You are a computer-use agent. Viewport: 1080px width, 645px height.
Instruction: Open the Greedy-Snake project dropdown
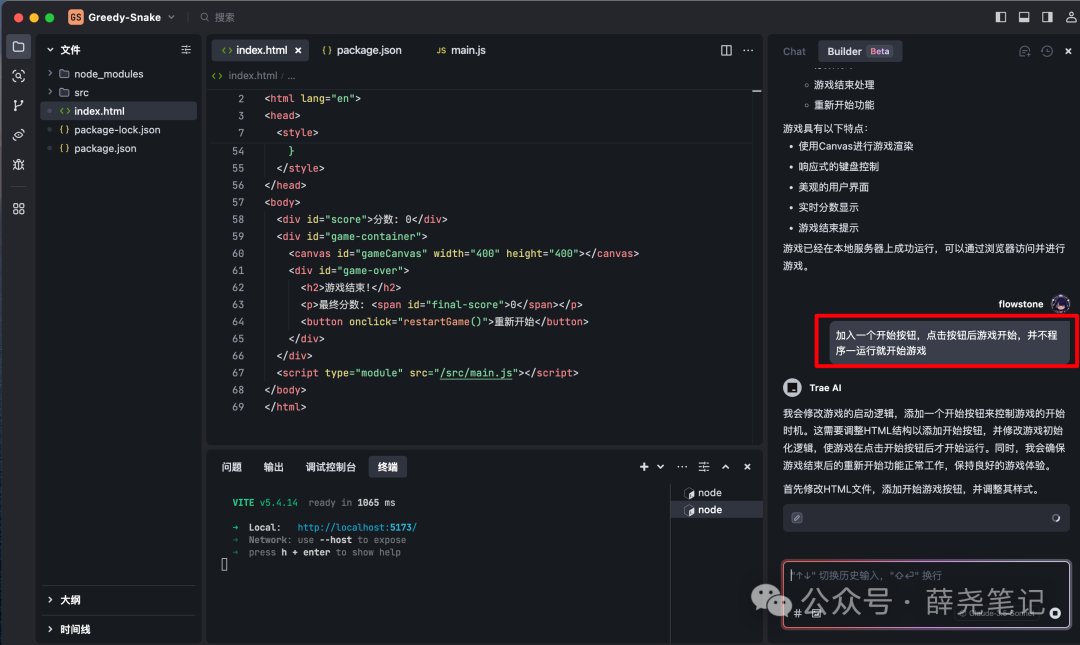pos(122,17)
